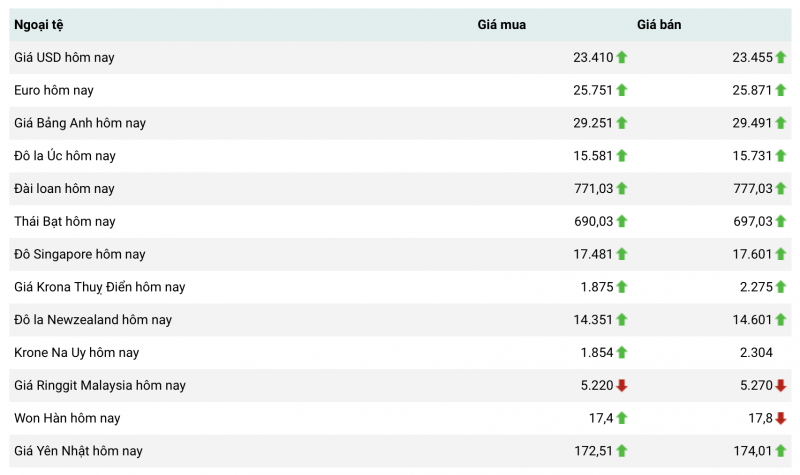
Task: Click green arrow beside Yên Nhật sell price
Action: pos(781,452)
